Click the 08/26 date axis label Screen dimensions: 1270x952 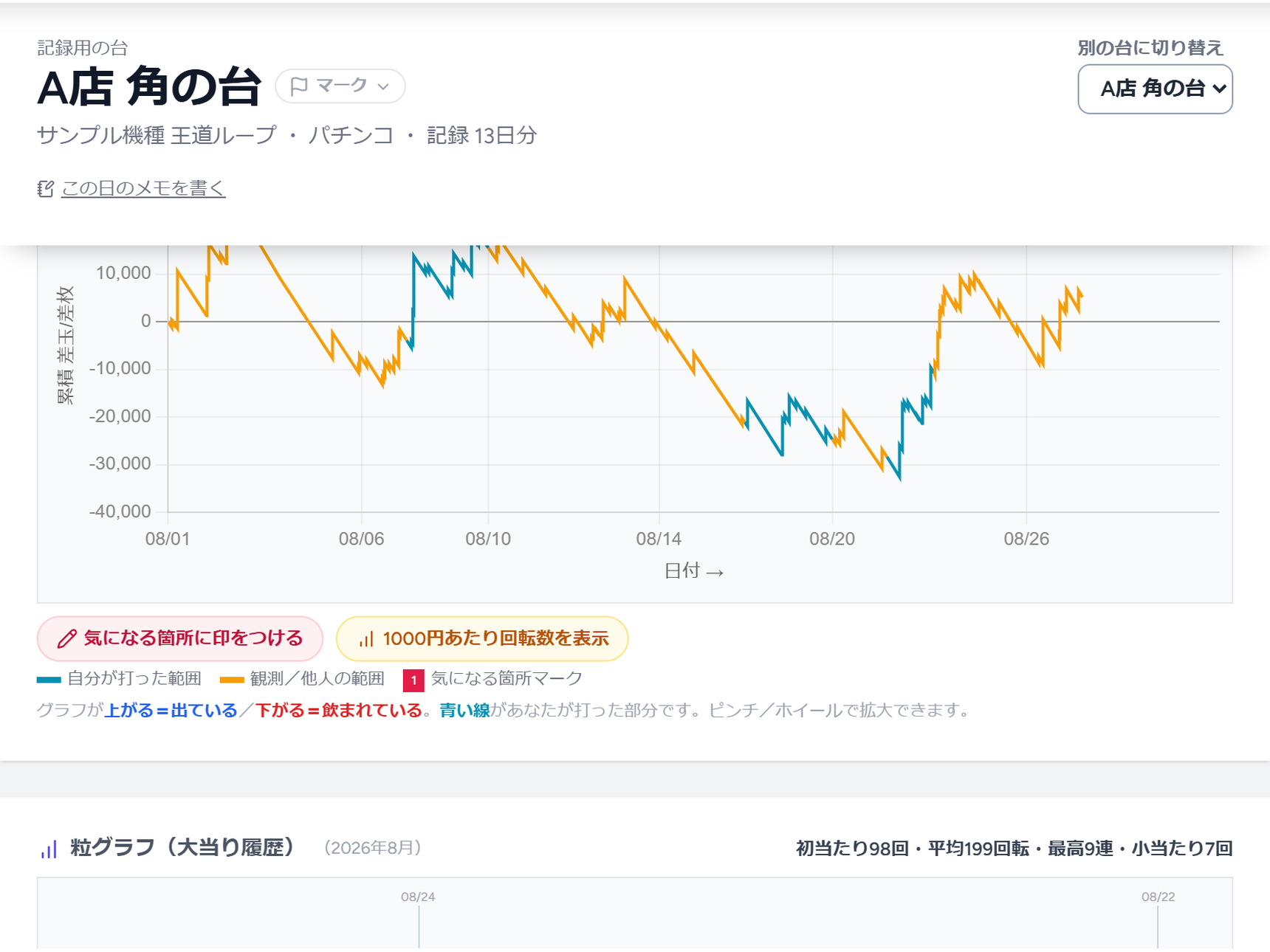click(x=1026, y=539)
